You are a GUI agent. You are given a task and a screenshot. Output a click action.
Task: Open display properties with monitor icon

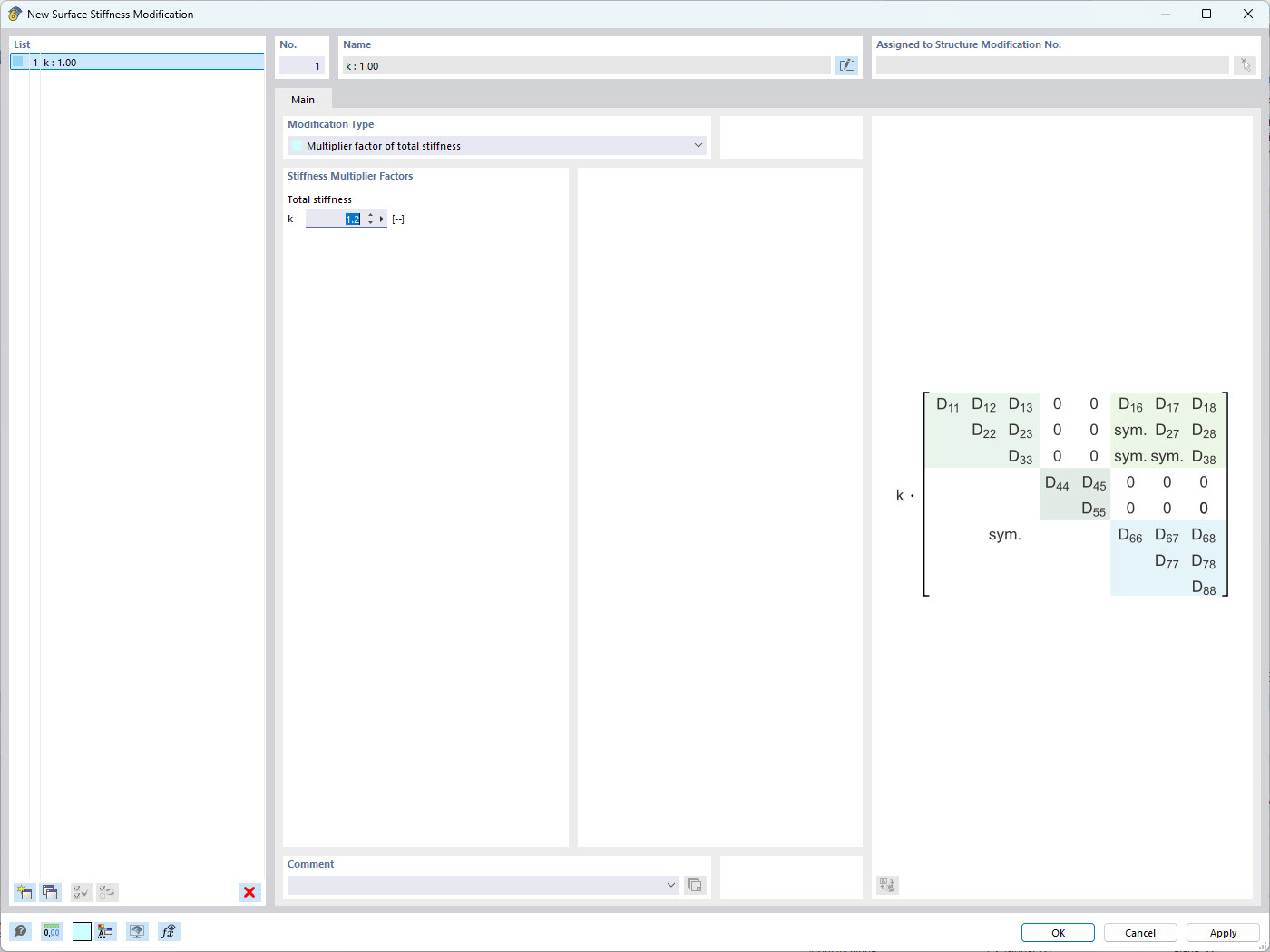coord(137,931)
